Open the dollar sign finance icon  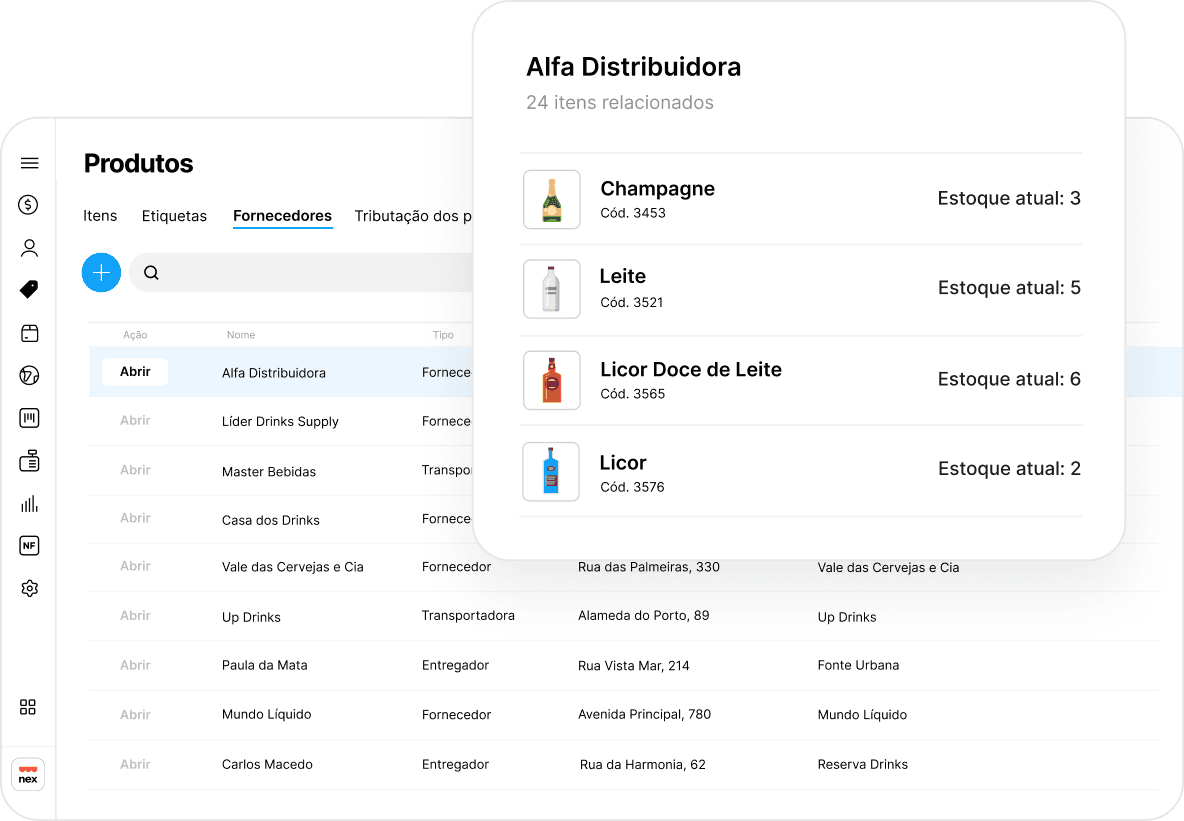coord(29,205)
